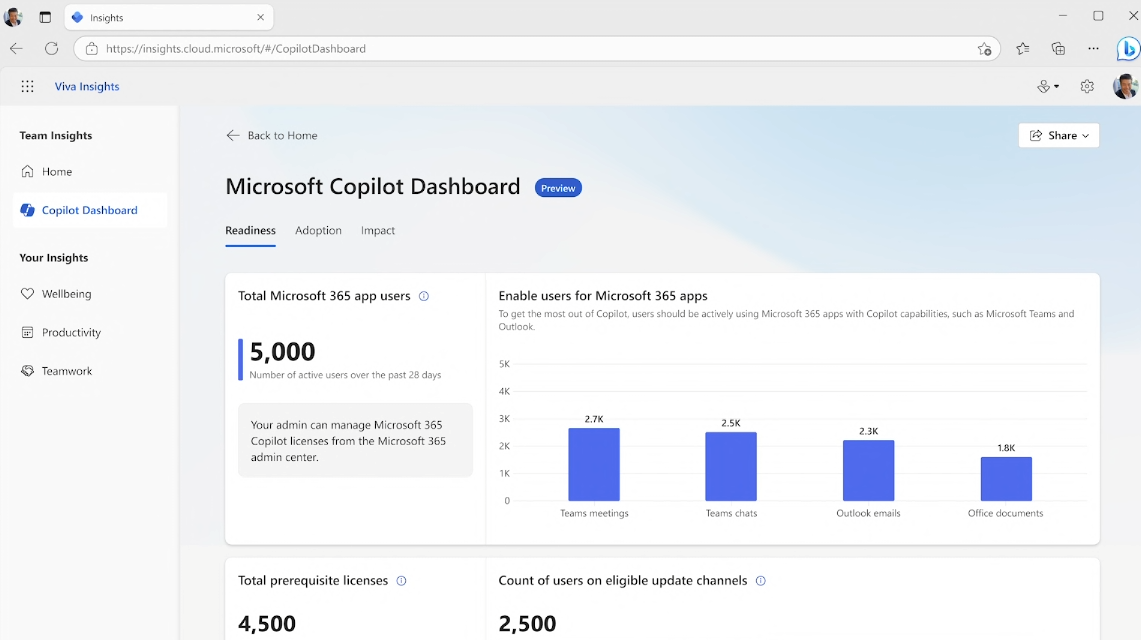This screenshot has height=640, width=1141.
Task: View site info lock icon
Action: click(x=92, y=49)
